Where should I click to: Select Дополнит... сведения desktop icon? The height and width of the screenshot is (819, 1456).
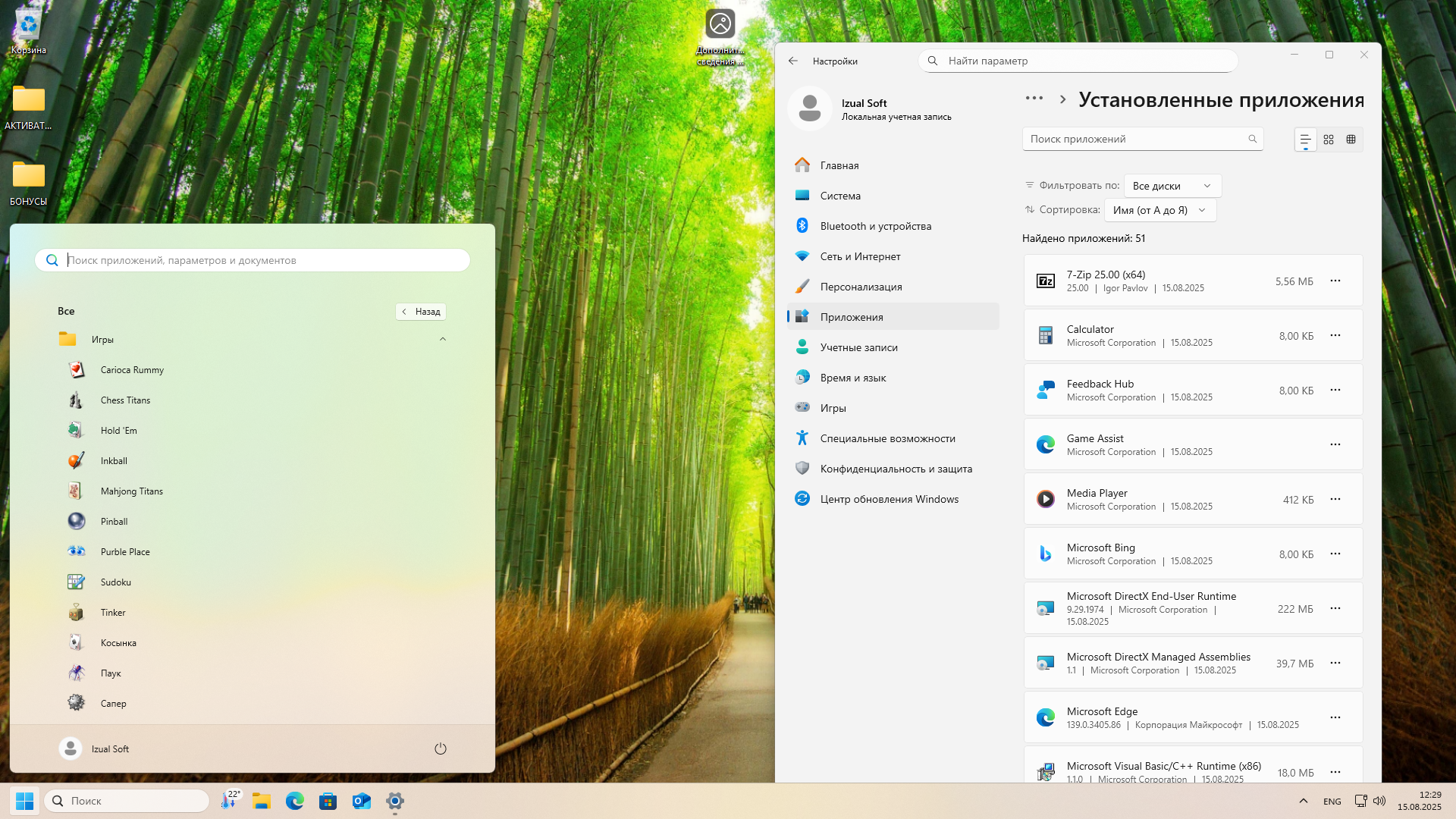(x=720, y=37)
